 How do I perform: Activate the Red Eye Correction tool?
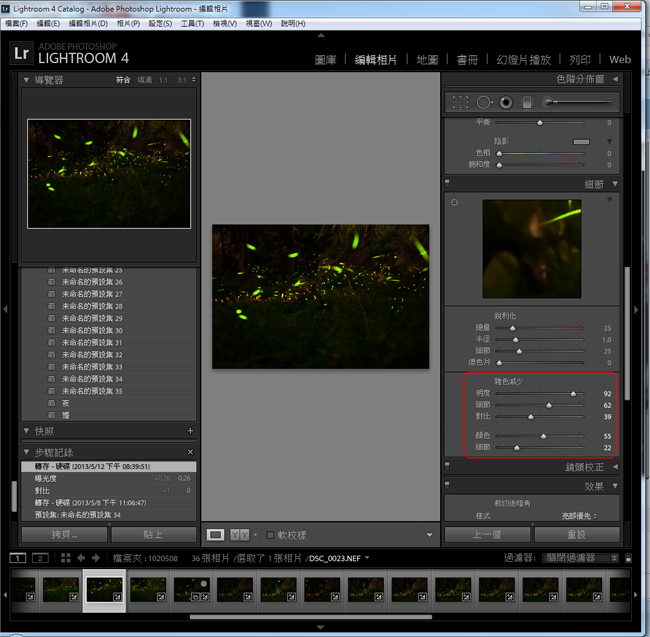[x=506, y=102]
